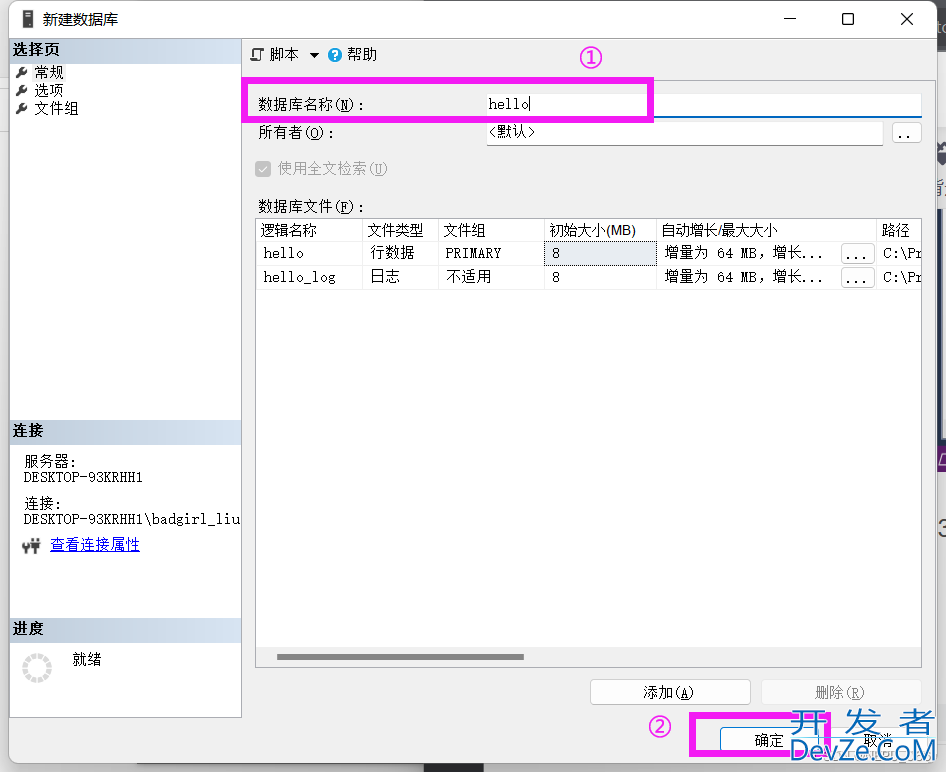This screenshot has height=772, width=946.
Task: Click the progress spinner icon
Action: [x=37, y=668]
